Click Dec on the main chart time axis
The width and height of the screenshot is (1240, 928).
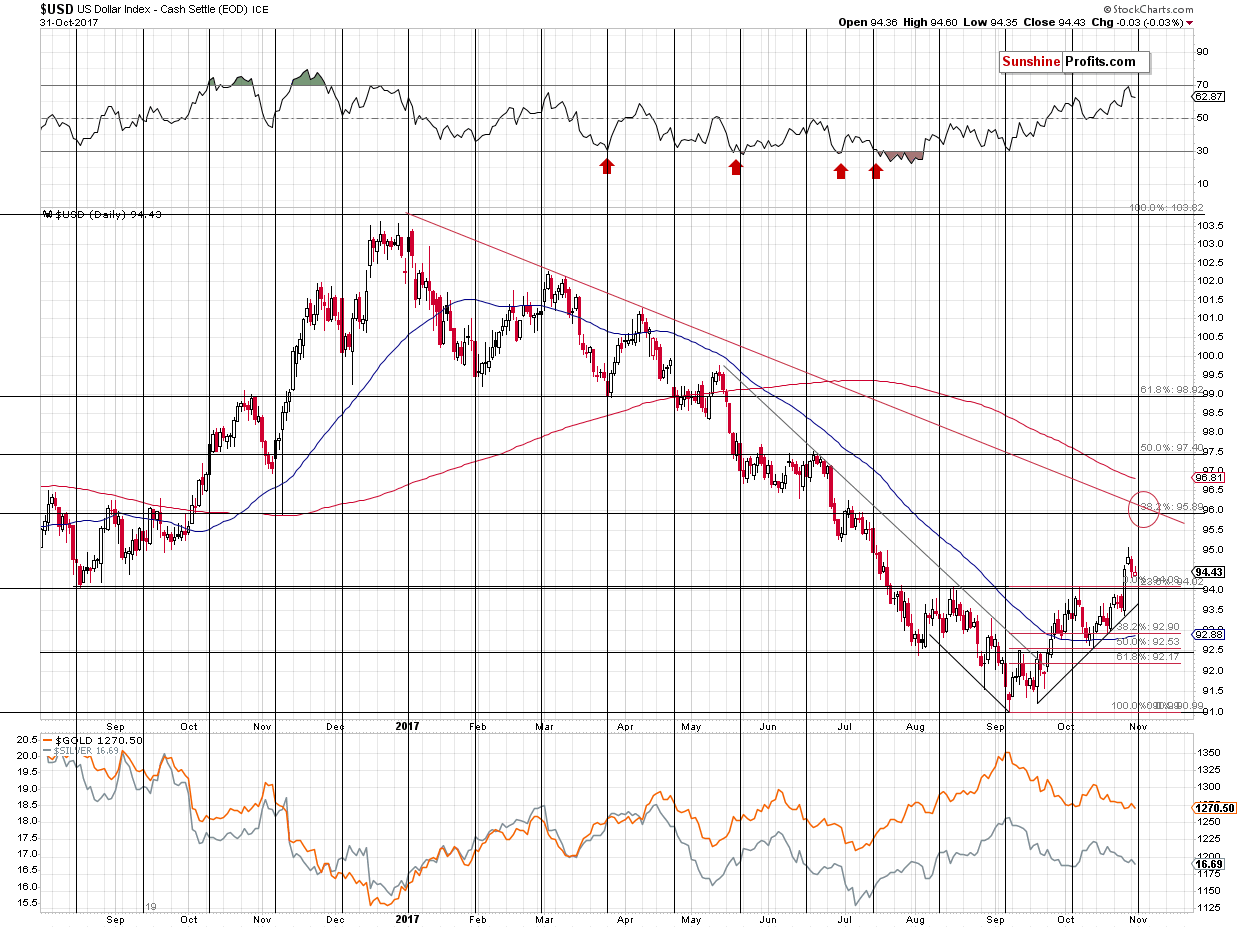[x=335, y=727]
